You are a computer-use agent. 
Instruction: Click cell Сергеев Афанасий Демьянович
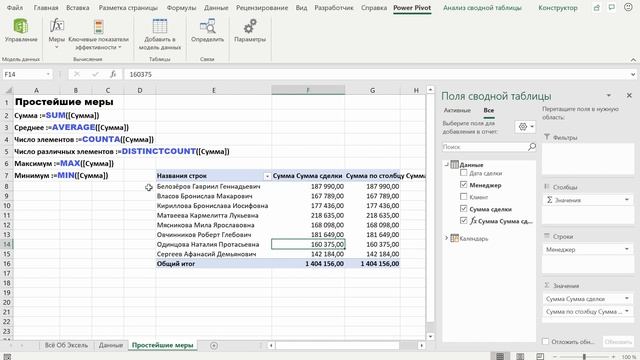[213, 254]
